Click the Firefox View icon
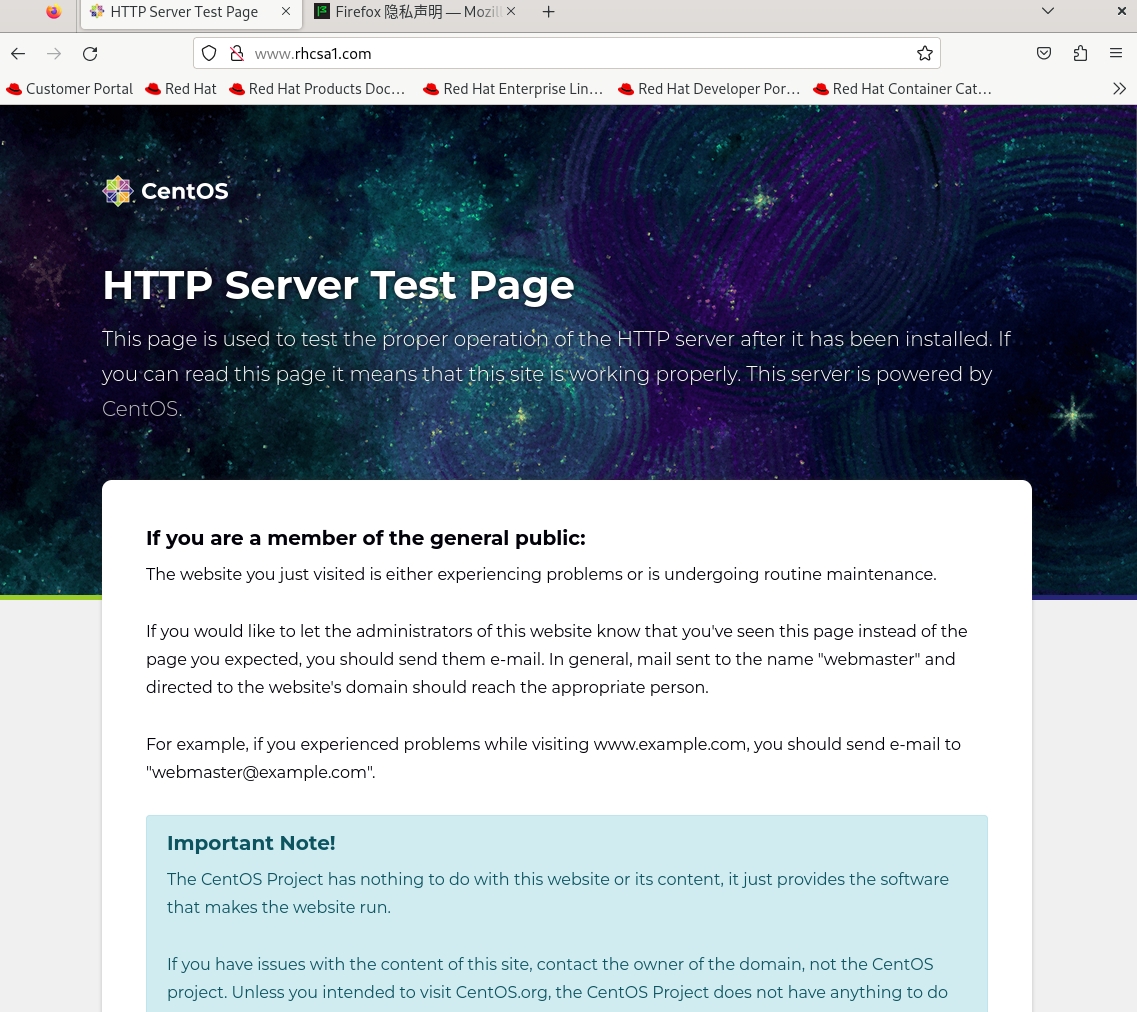 pos(54,12)
